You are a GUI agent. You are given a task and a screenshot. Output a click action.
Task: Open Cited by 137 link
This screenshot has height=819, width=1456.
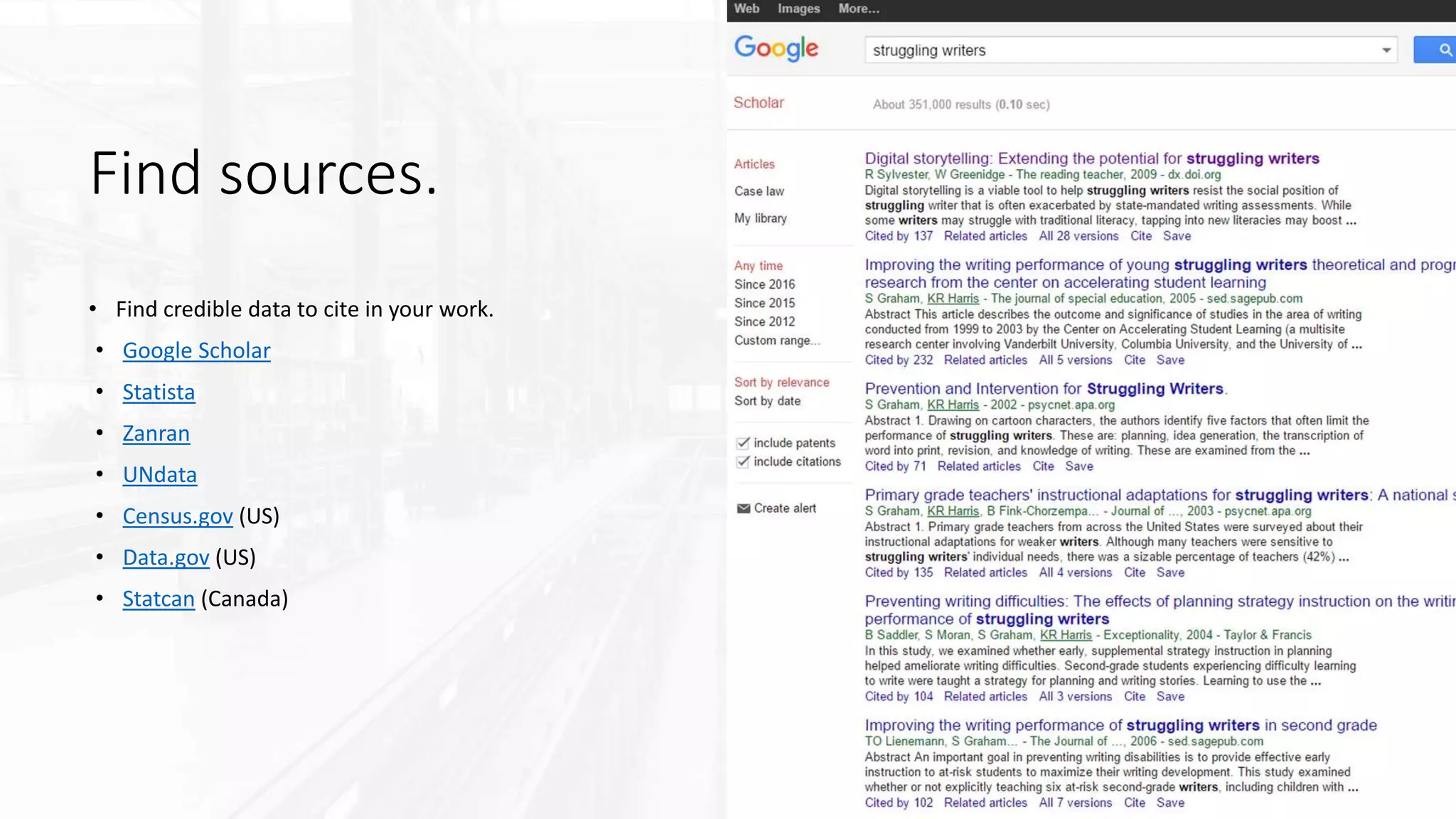pos(899,236)
